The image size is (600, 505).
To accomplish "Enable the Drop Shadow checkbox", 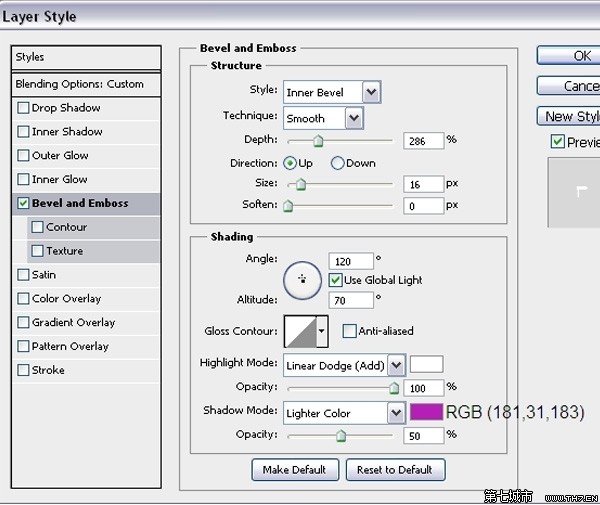I will pyautogui.click(x=24, y=108).
